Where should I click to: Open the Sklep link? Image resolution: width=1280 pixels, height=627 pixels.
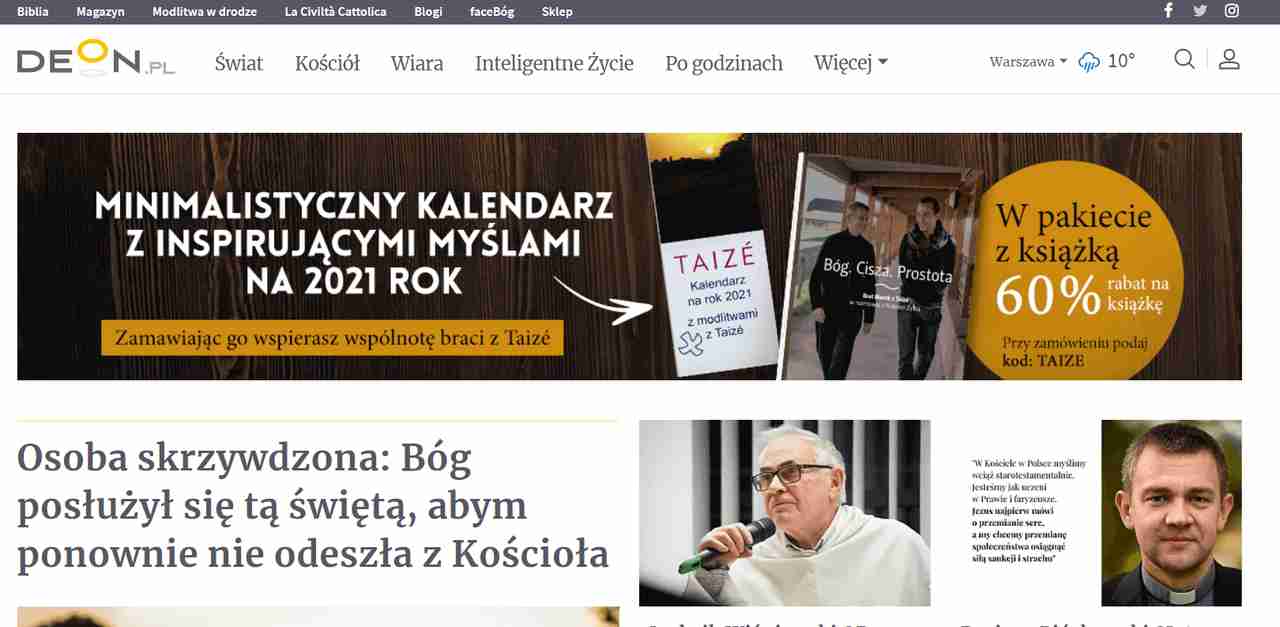point(557,12)
